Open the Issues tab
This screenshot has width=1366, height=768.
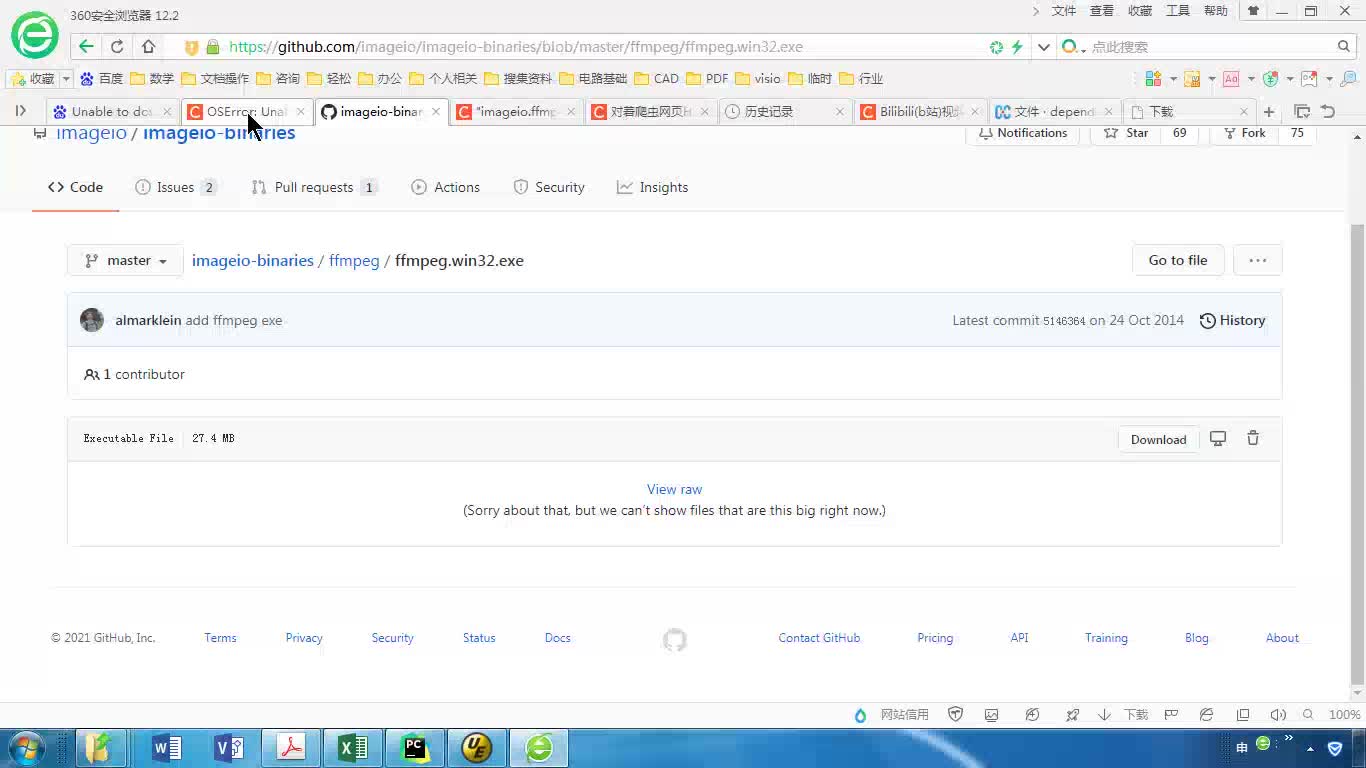pyautogui.click(x=176, y=187)
